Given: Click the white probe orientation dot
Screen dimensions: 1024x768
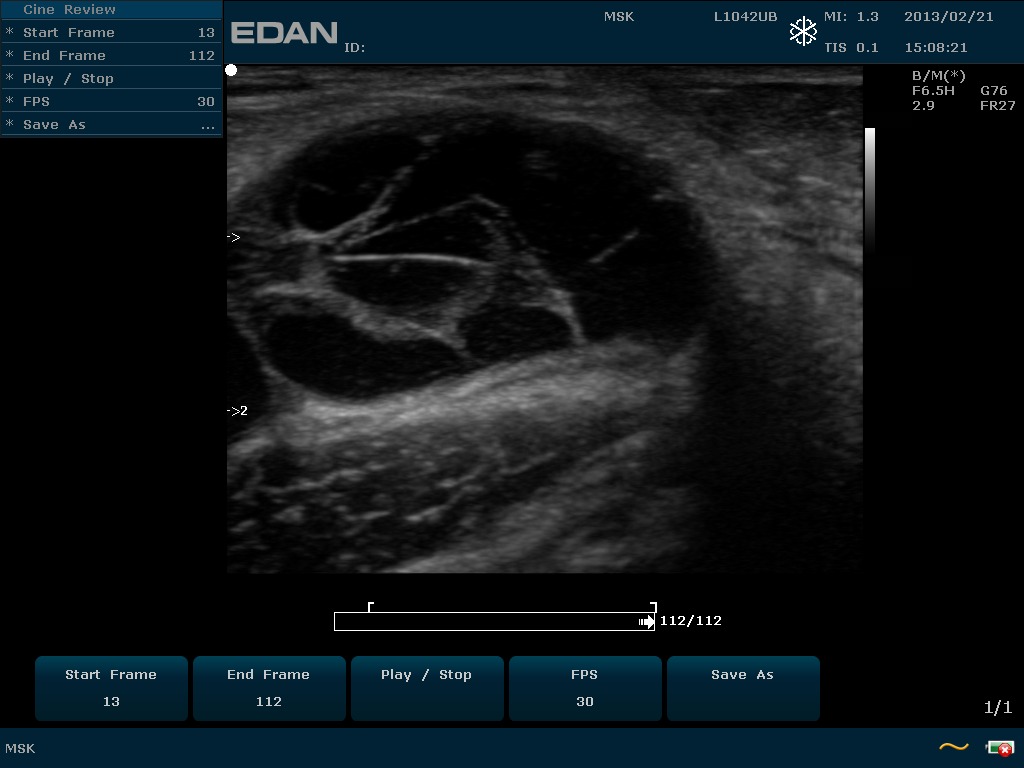Looking at the screenshot, I should click(x=232, y=70).
